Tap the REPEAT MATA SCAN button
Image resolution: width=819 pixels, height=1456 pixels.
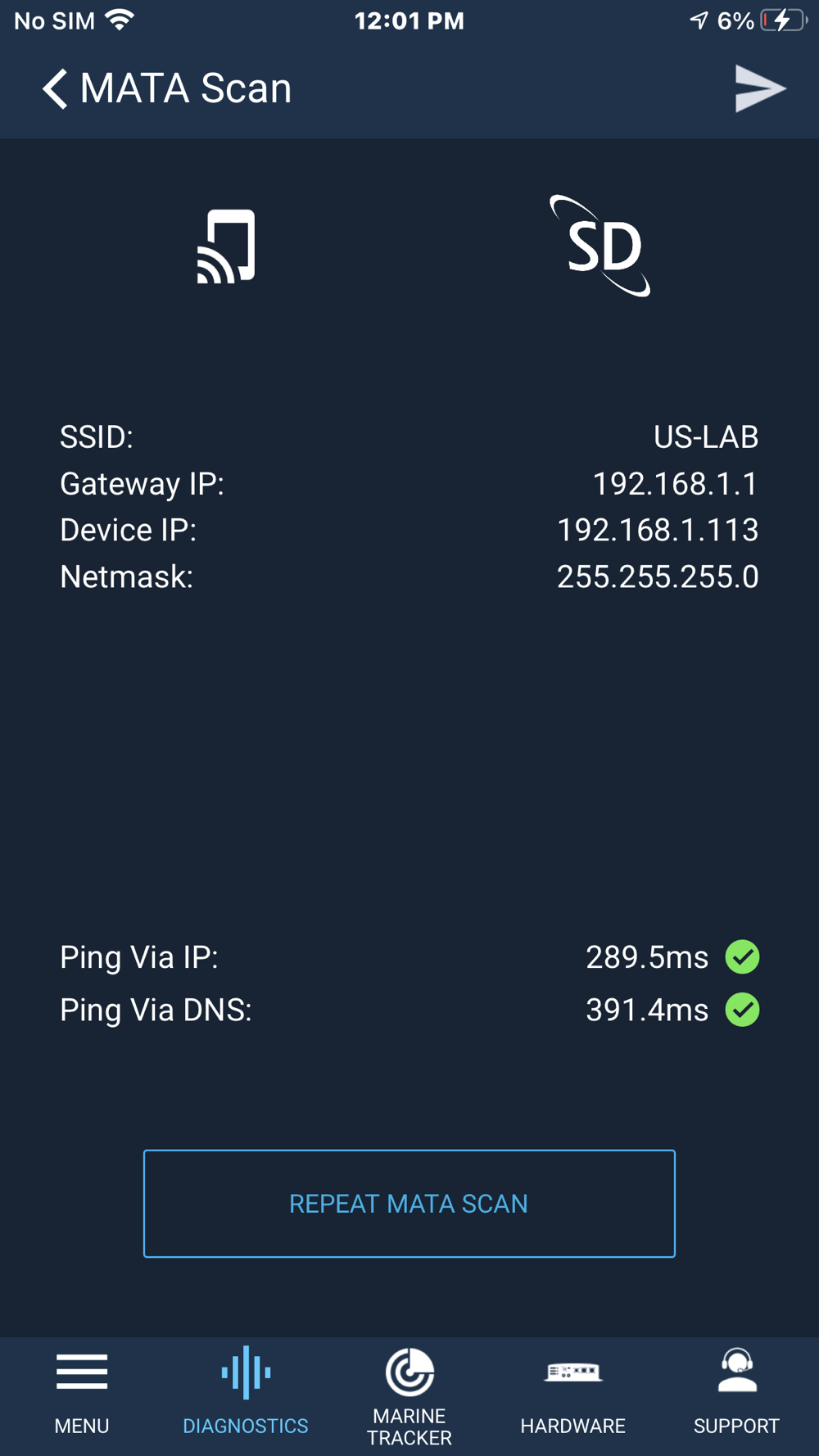click(409, 1204)
